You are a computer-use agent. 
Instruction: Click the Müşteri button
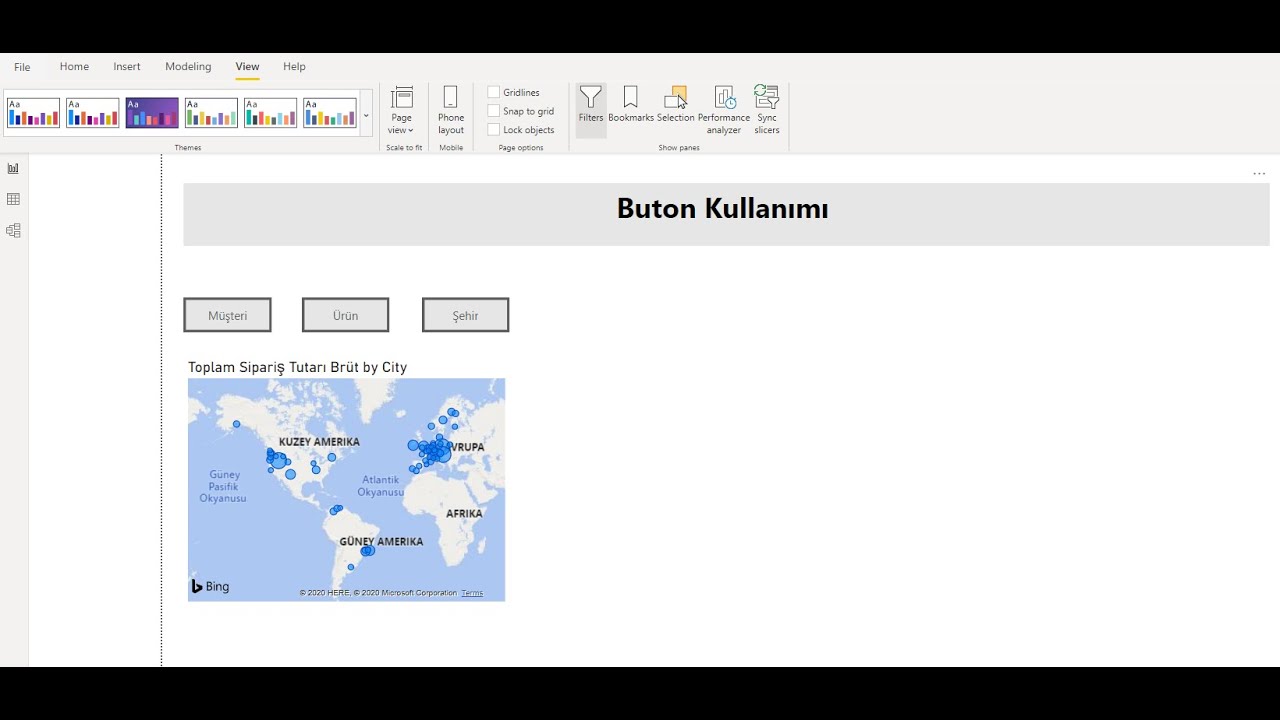[227, 315]
